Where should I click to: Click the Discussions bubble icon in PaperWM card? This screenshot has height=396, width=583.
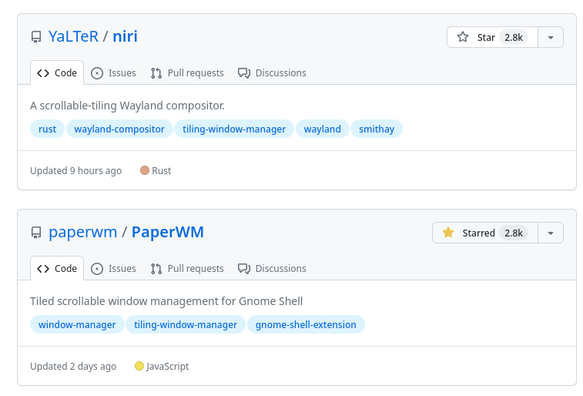pyautogui.click(x=244, y=268)
